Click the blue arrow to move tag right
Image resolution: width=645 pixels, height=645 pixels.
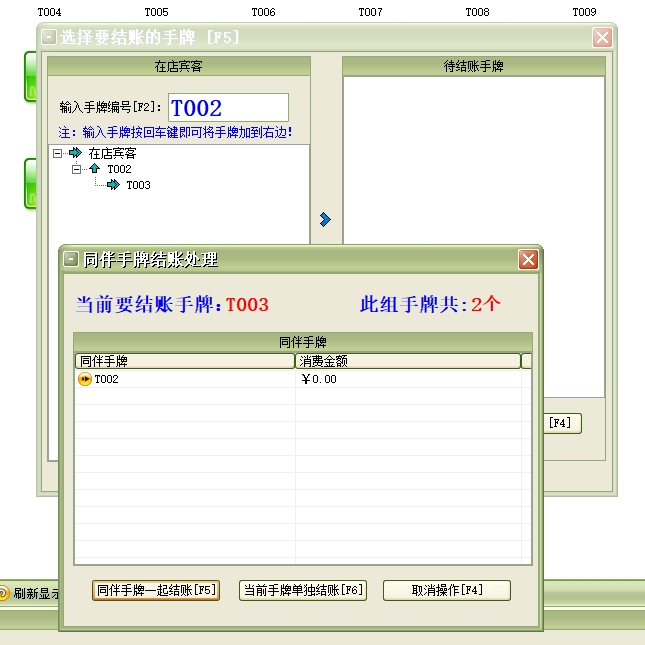[x=324, y=220]
